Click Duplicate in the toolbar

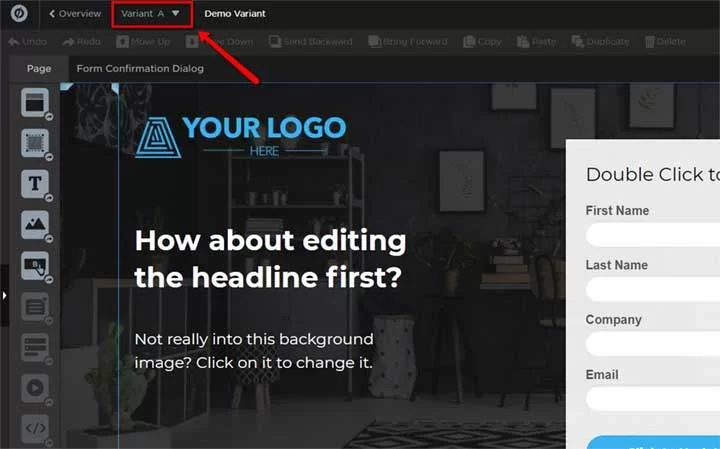click(600, 42)
